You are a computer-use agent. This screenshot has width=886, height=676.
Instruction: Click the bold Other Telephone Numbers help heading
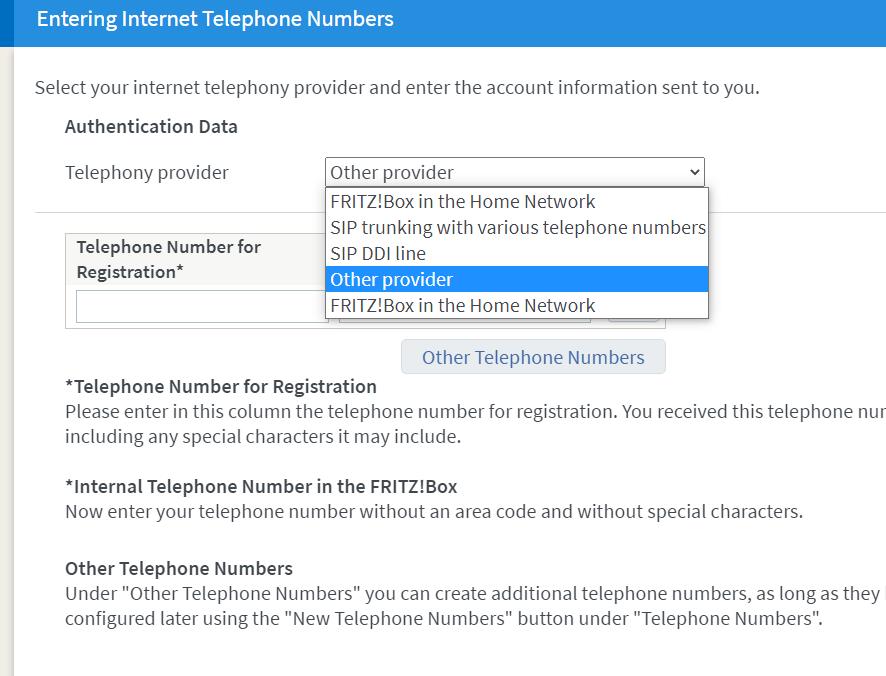[x=179, y=568]
